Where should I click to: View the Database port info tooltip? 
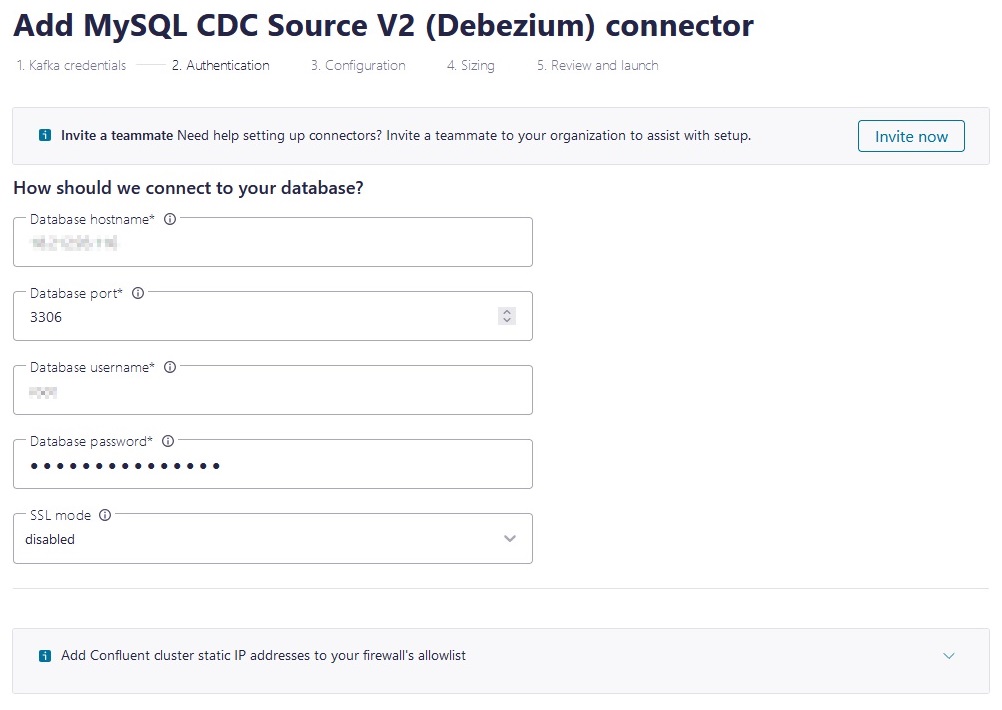[138, 293]
